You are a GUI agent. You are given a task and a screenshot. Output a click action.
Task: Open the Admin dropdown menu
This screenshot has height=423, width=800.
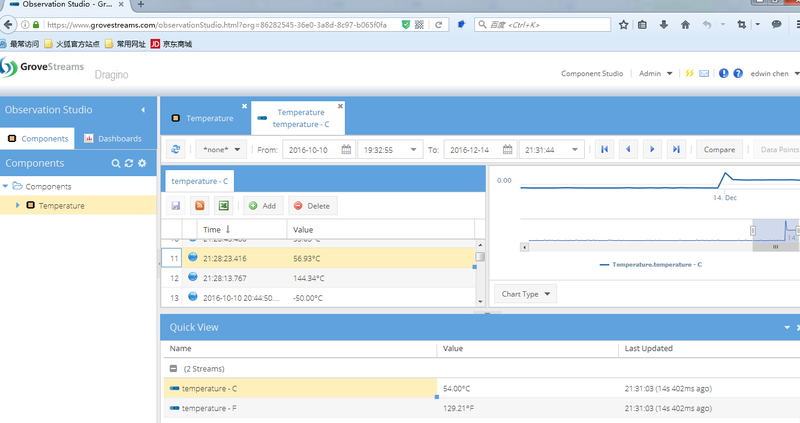(655, 73)
